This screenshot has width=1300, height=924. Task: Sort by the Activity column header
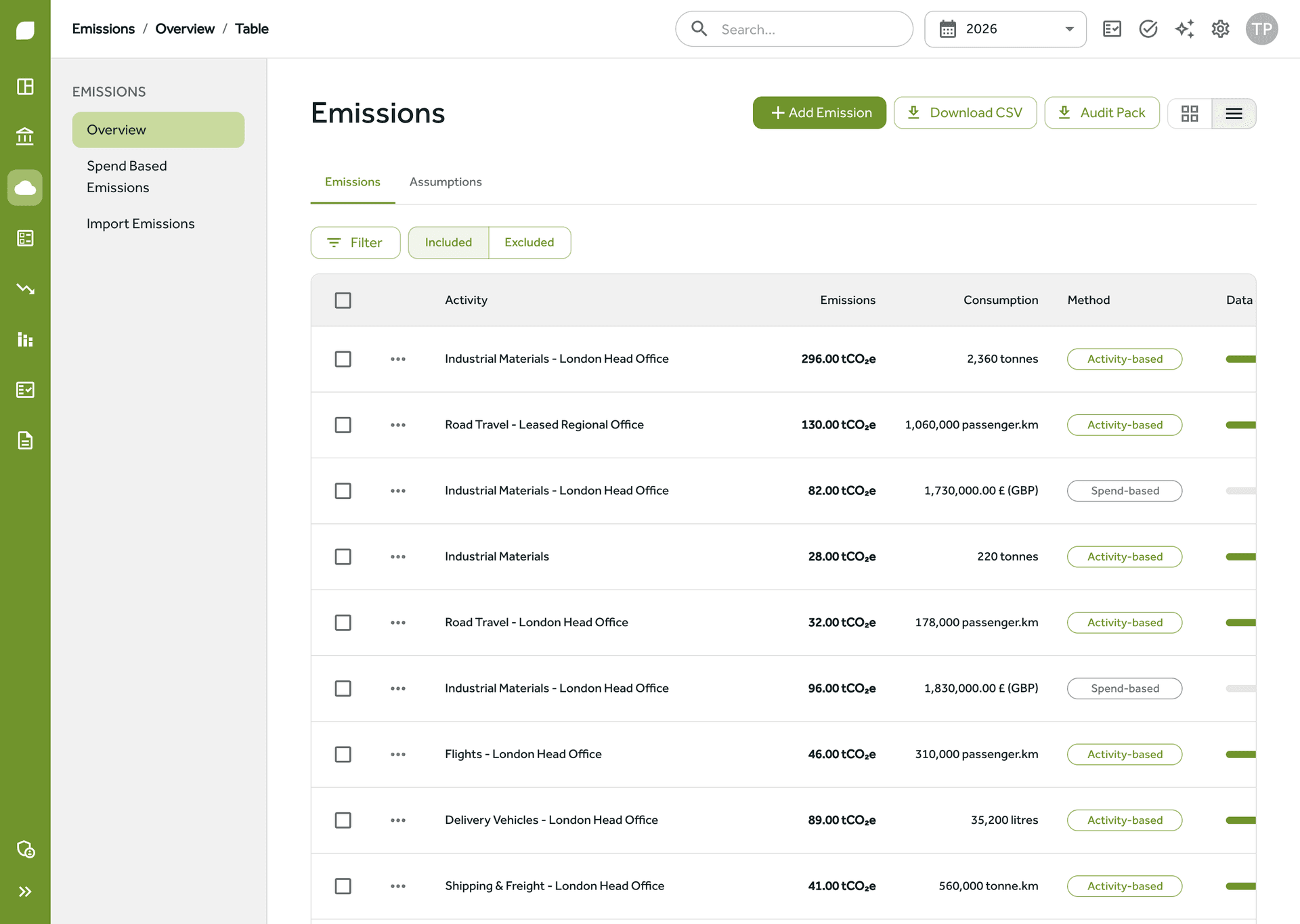click(466, 301)
